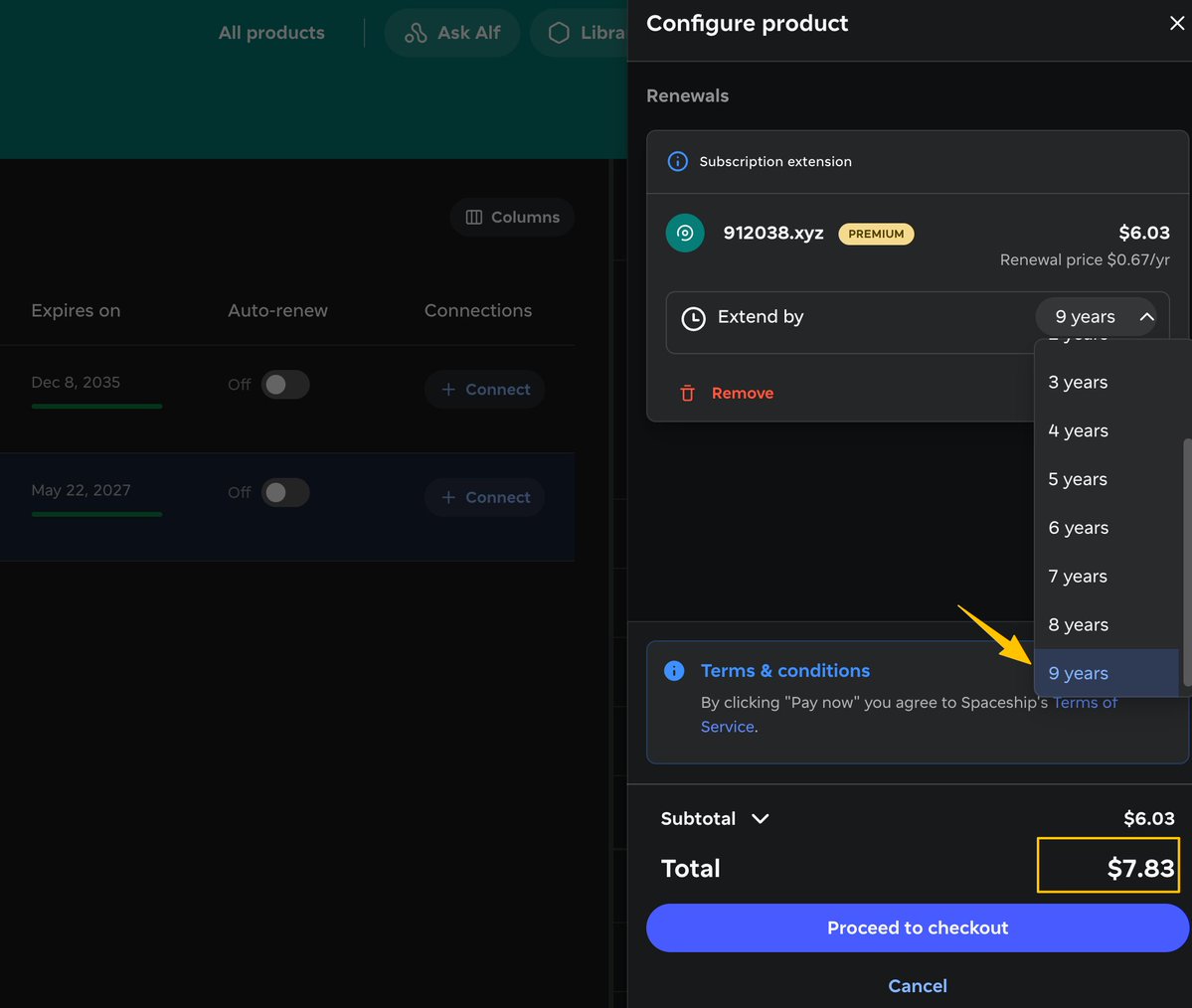Click the Ask Alf icon
The width and height of the screenshot is (1192, 1008).
pos(416,33)
